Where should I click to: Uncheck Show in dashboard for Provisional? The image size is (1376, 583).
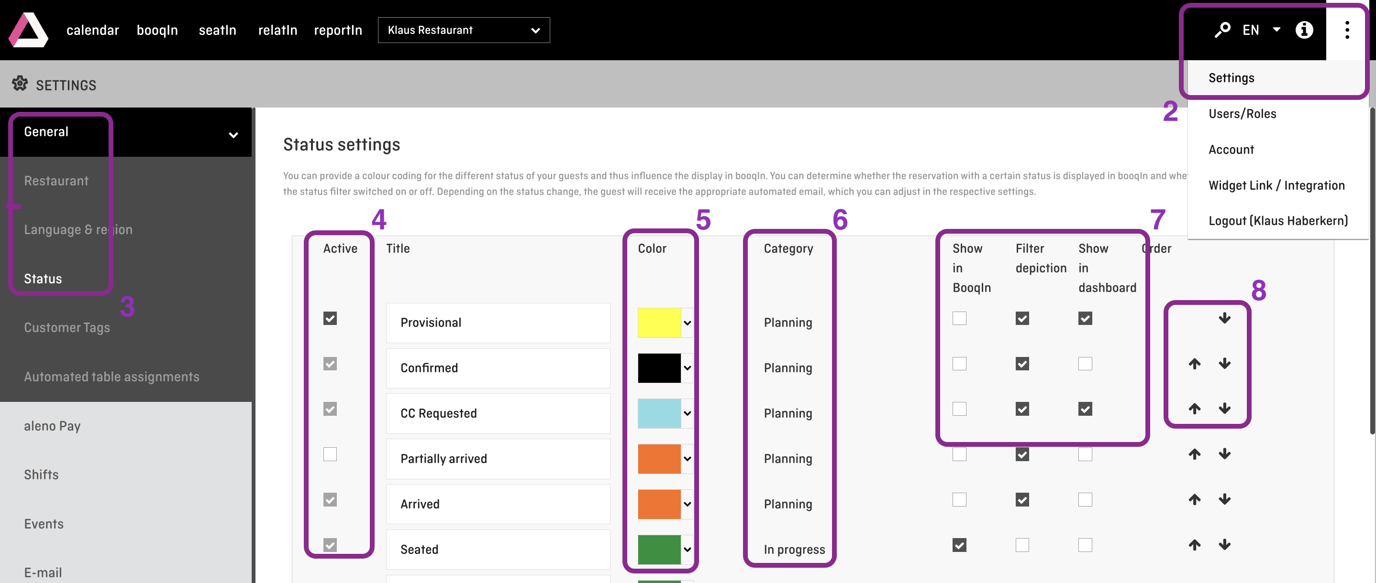tap(1085, 318)
